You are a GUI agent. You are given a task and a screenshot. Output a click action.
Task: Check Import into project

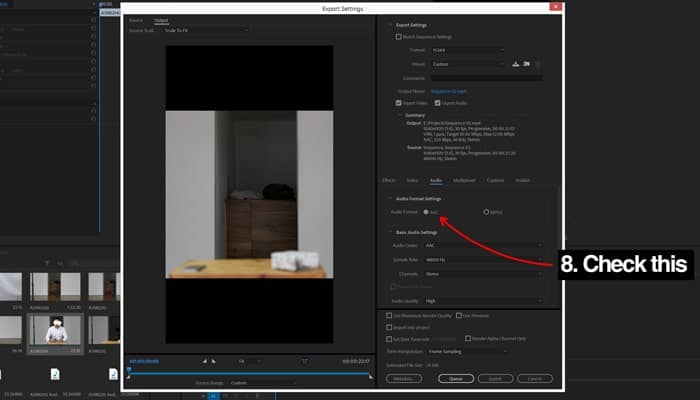pyautogui.click(x=389, y=327)
